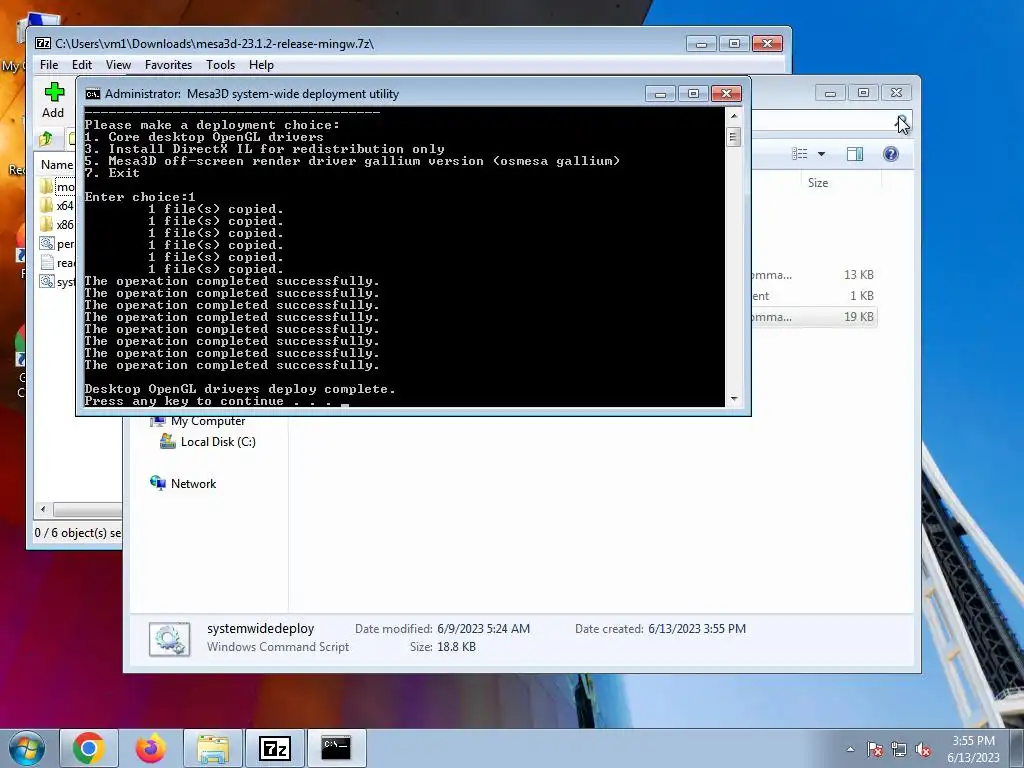Open the Edit menu in 7-Zip

[82, 65]
